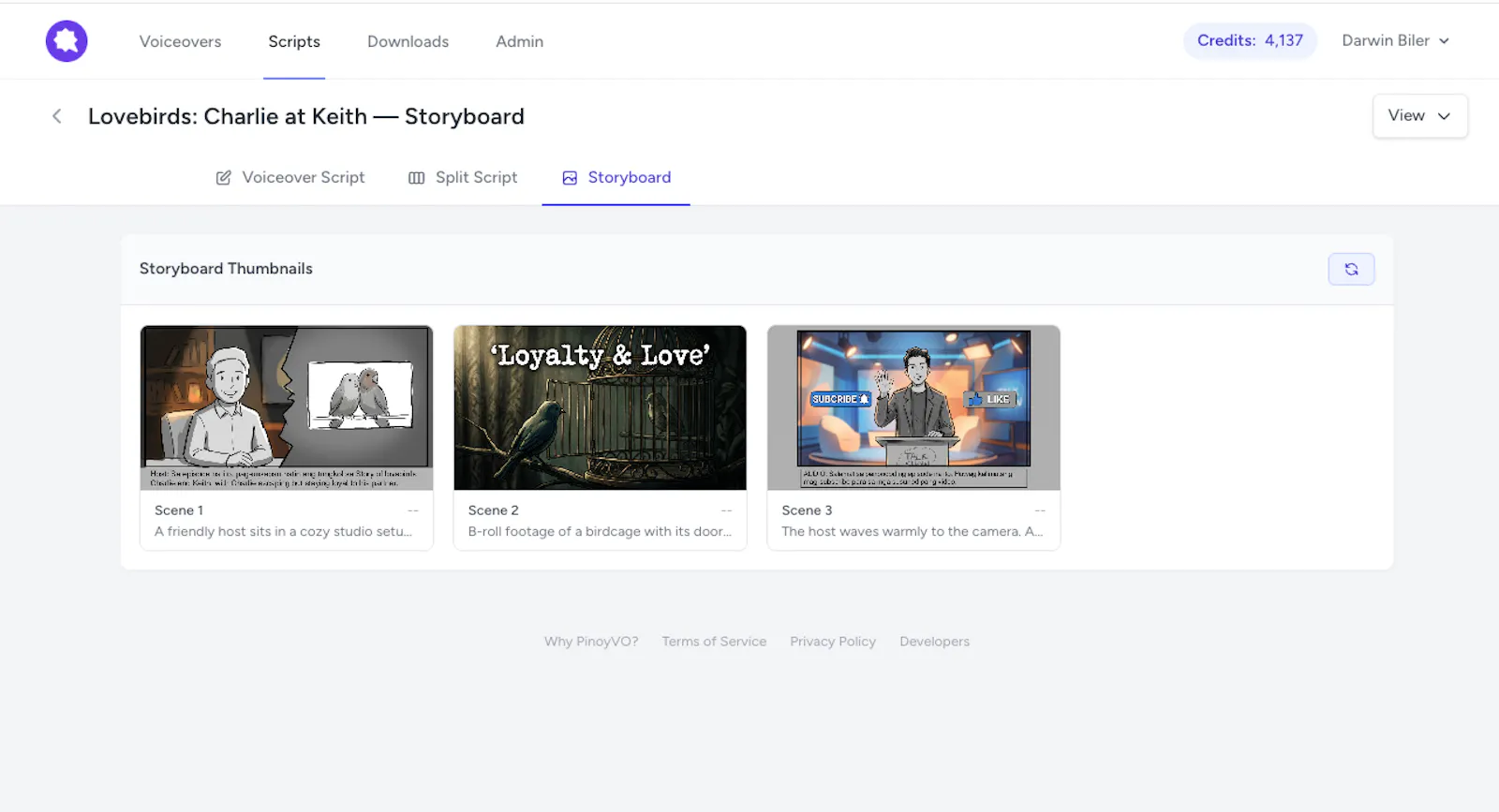Open the Scene 1 host thumbnail
This screenshot has width=1499, height=812.
tap(287, 407)
